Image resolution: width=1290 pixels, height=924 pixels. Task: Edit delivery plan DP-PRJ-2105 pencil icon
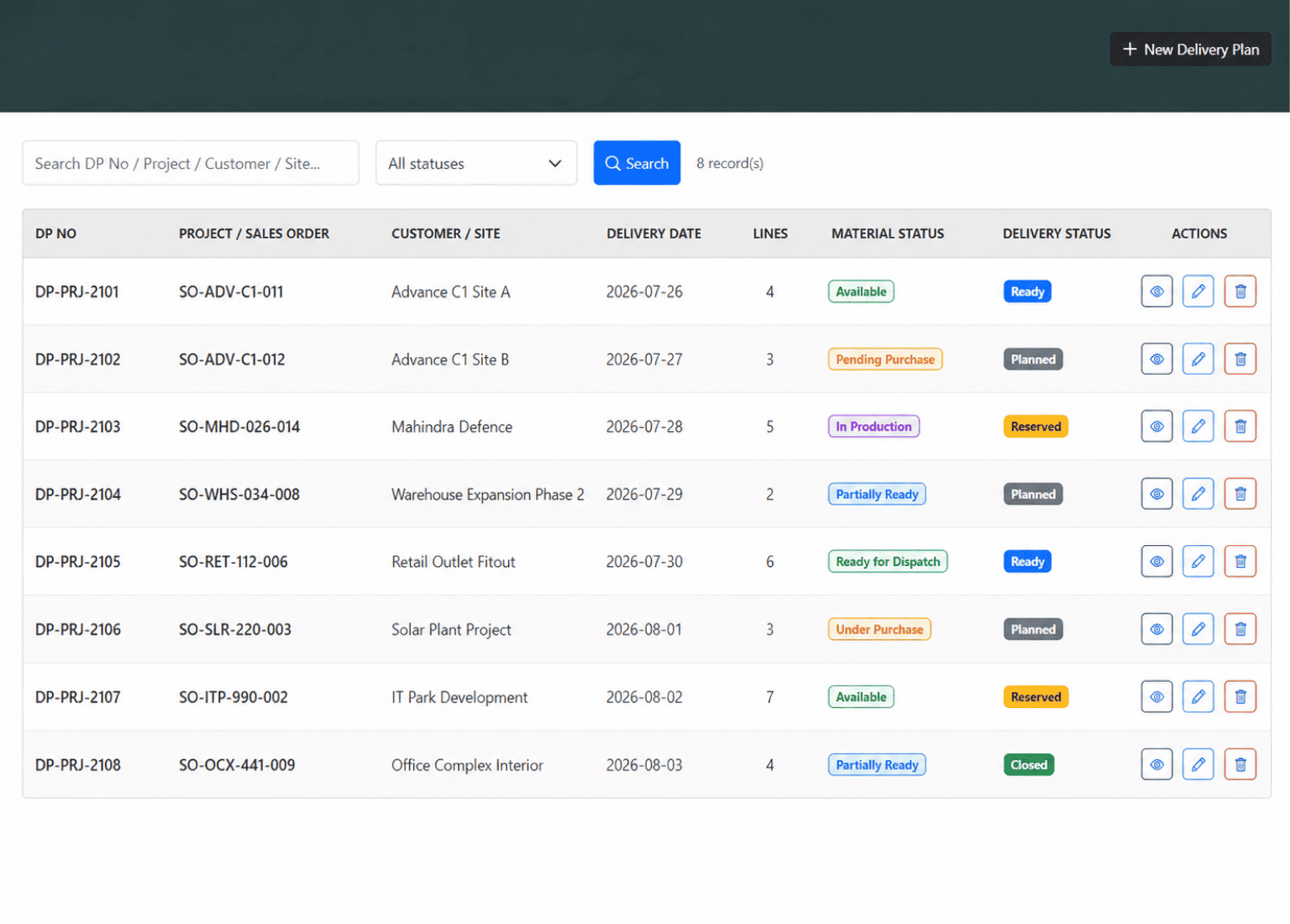(1198, 561)
